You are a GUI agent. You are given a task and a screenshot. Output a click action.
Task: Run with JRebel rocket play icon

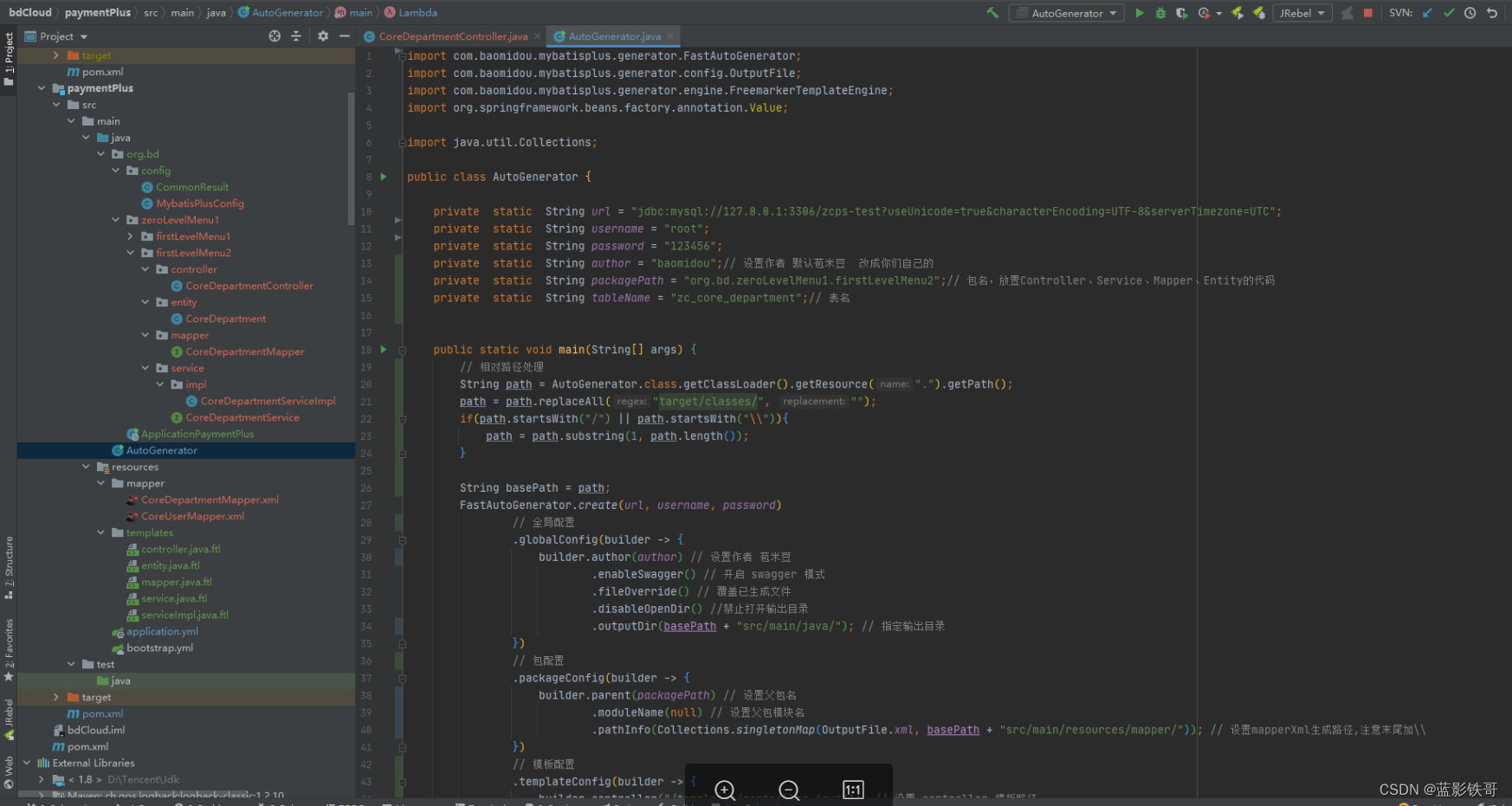point(1237,13)
